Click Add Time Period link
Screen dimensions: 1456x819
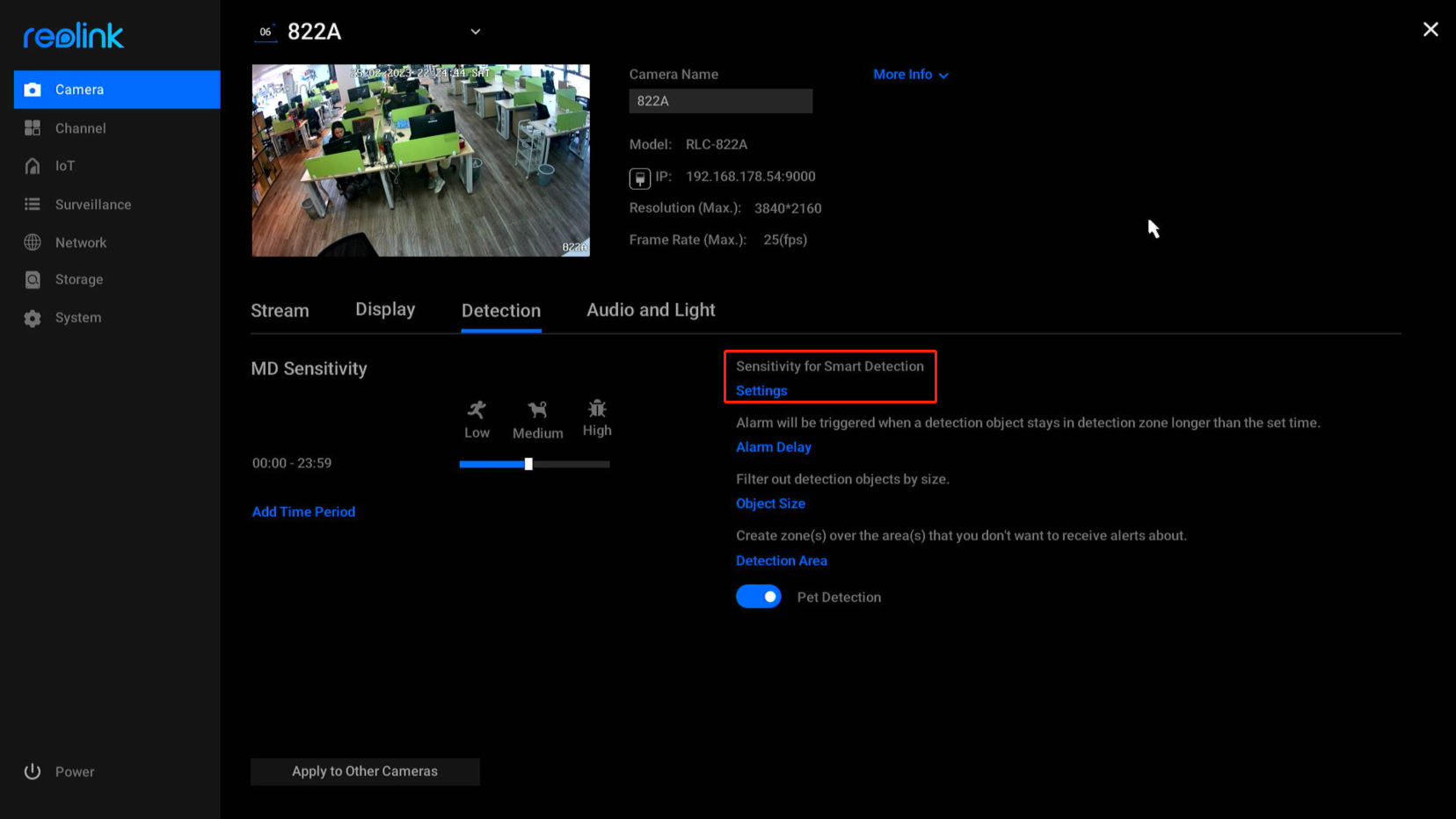303,511
